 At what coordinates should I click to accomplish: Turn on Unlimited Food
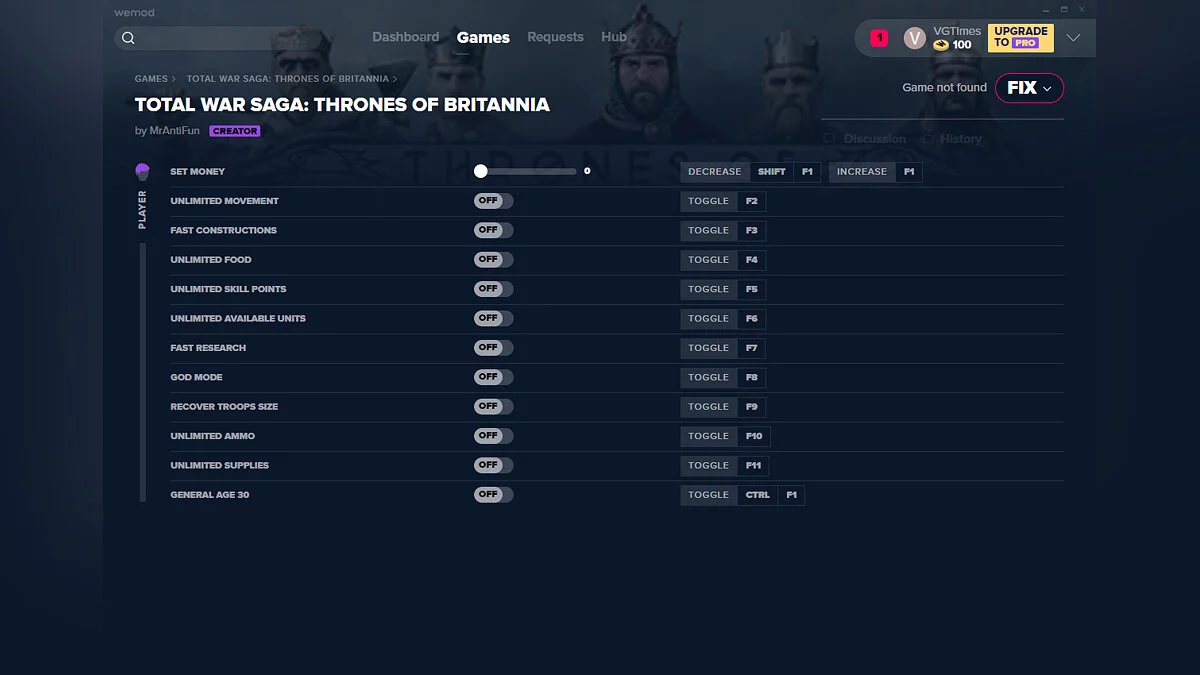tap(493, 259)
